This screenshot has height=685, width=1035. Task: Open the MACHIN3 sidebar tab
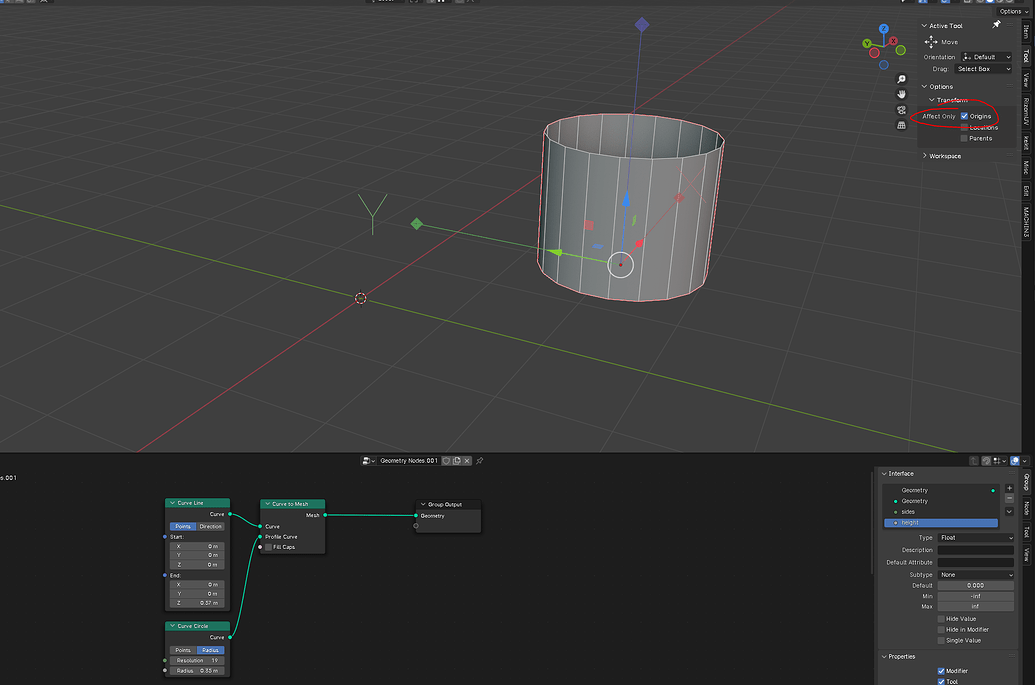click(x=1026, y=222)
